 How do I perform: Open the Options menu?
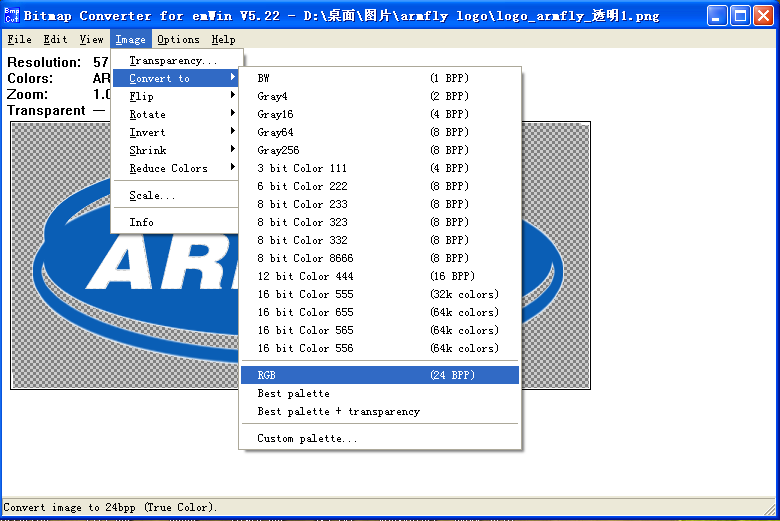tap(178, 39)
